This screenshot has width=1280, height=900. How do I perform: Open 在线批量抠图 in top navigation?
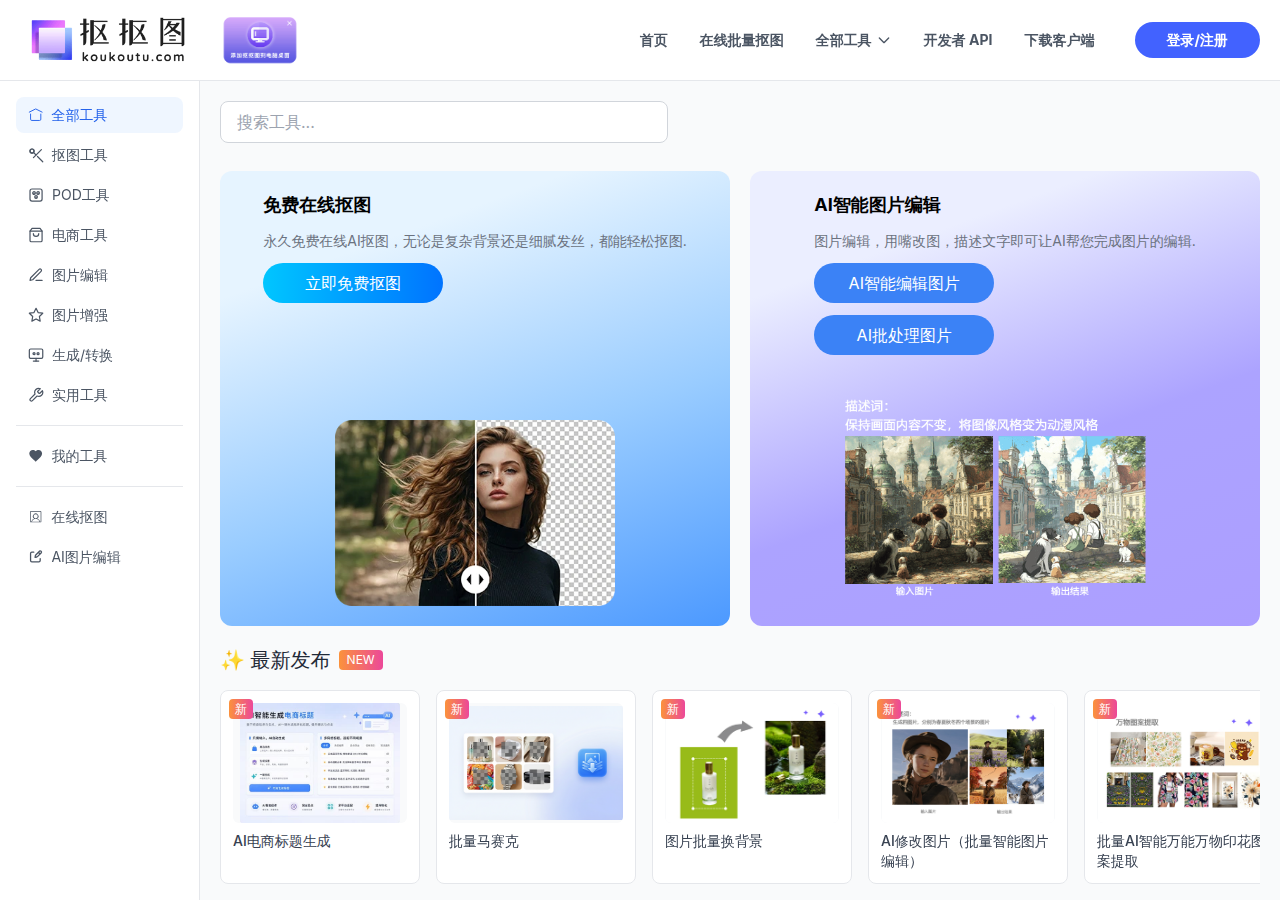tap(741, 41)
